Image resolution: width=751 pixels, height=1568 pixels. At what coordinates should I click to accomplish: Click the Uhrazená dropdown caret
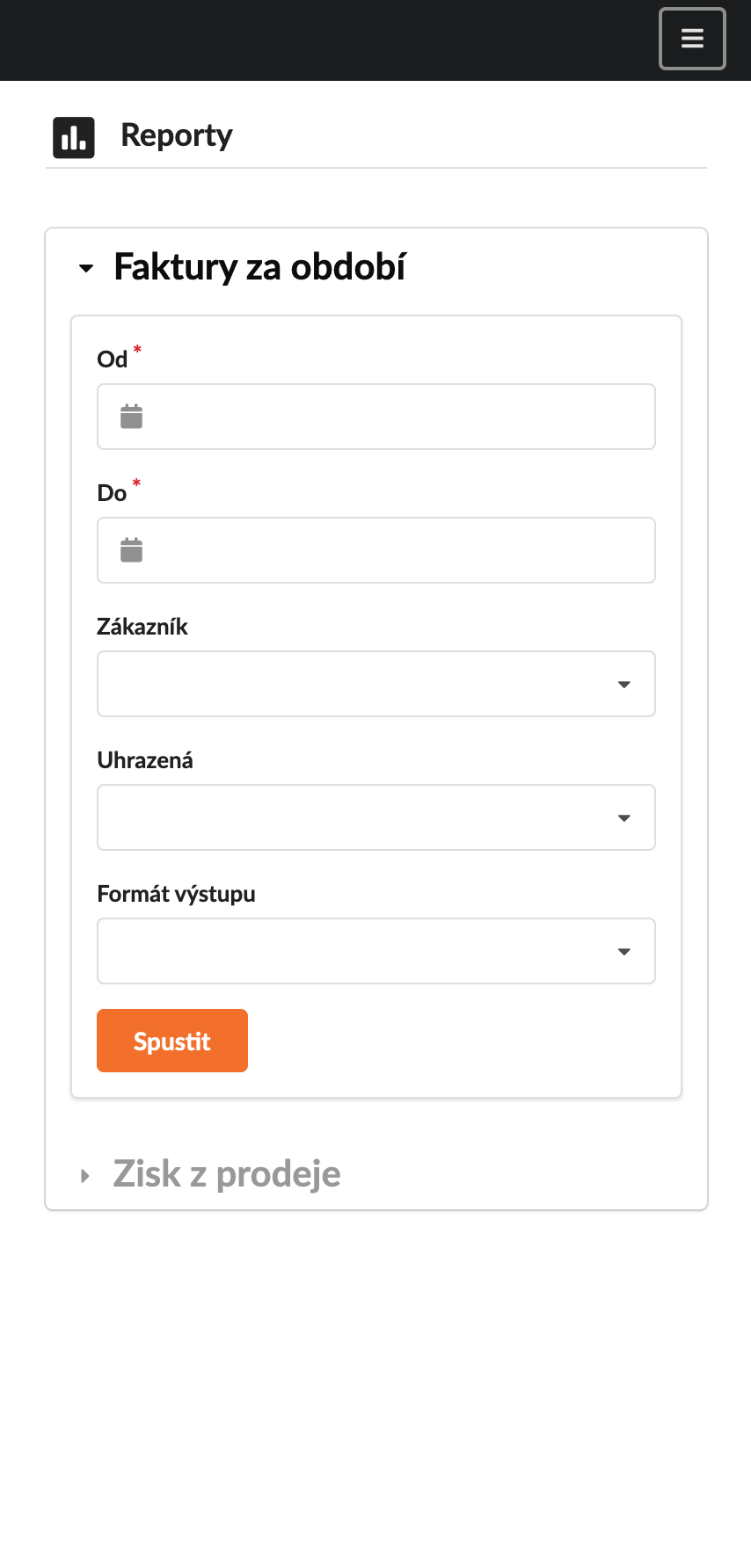tap(624, 818)
